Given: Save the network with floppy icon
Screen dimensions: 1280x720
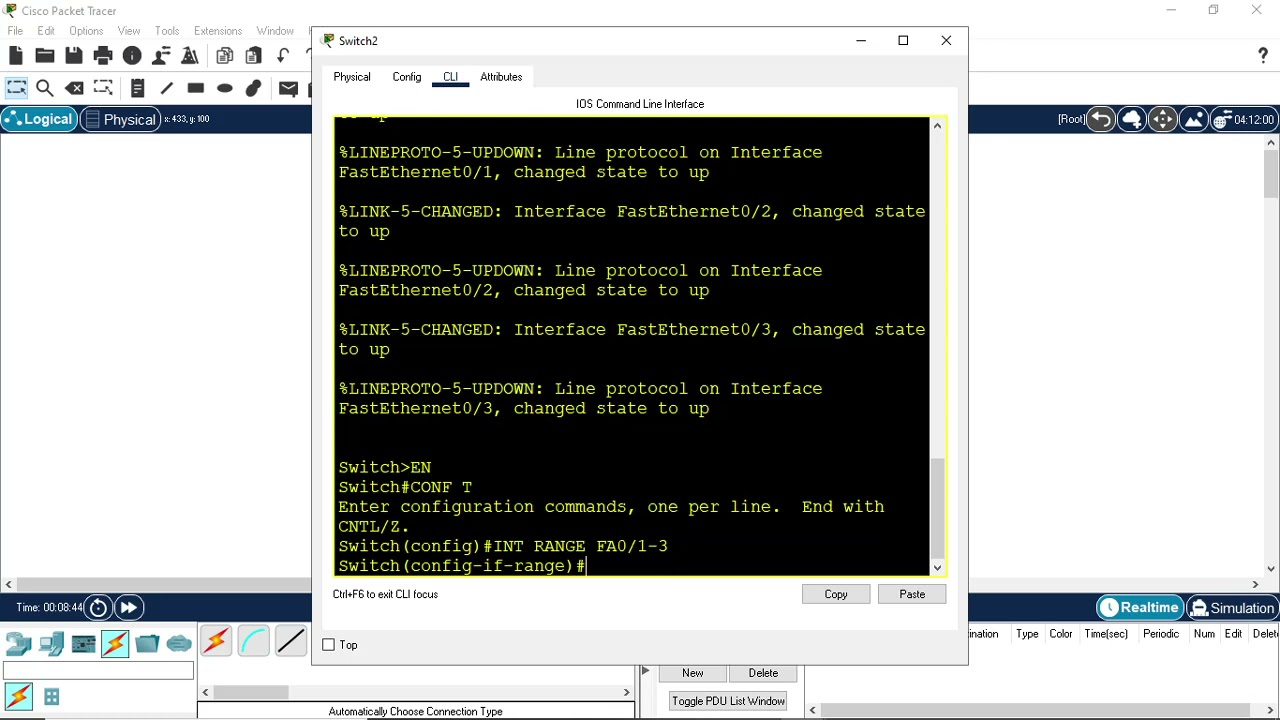Looking at the screenshot, I should point(74,56).
